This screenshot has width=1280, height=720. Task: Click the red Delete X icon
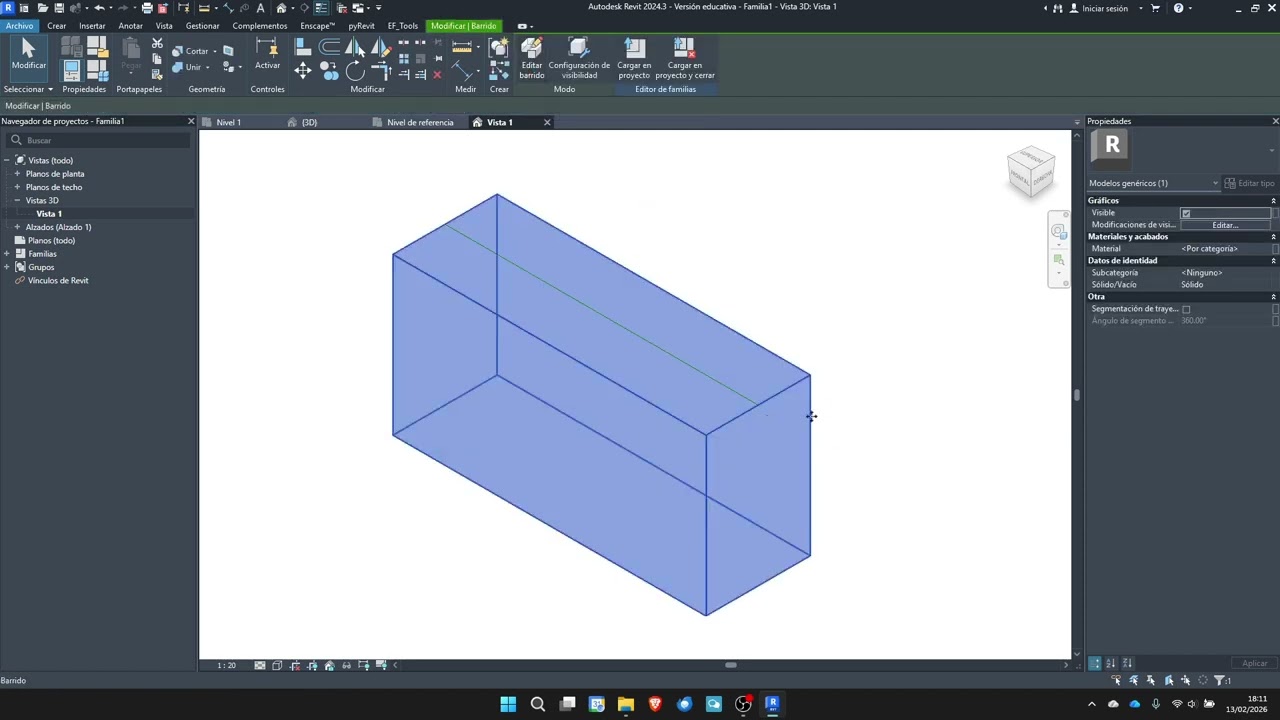pyautogui.click(x=437, y=74)
